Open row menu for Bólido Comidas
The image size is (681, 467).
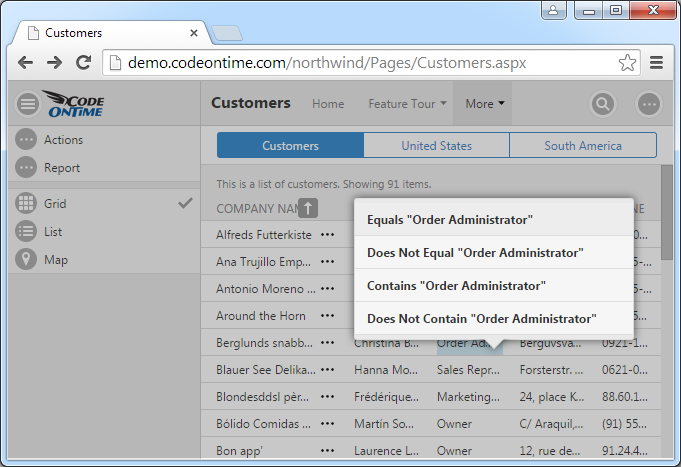point(327,424)
